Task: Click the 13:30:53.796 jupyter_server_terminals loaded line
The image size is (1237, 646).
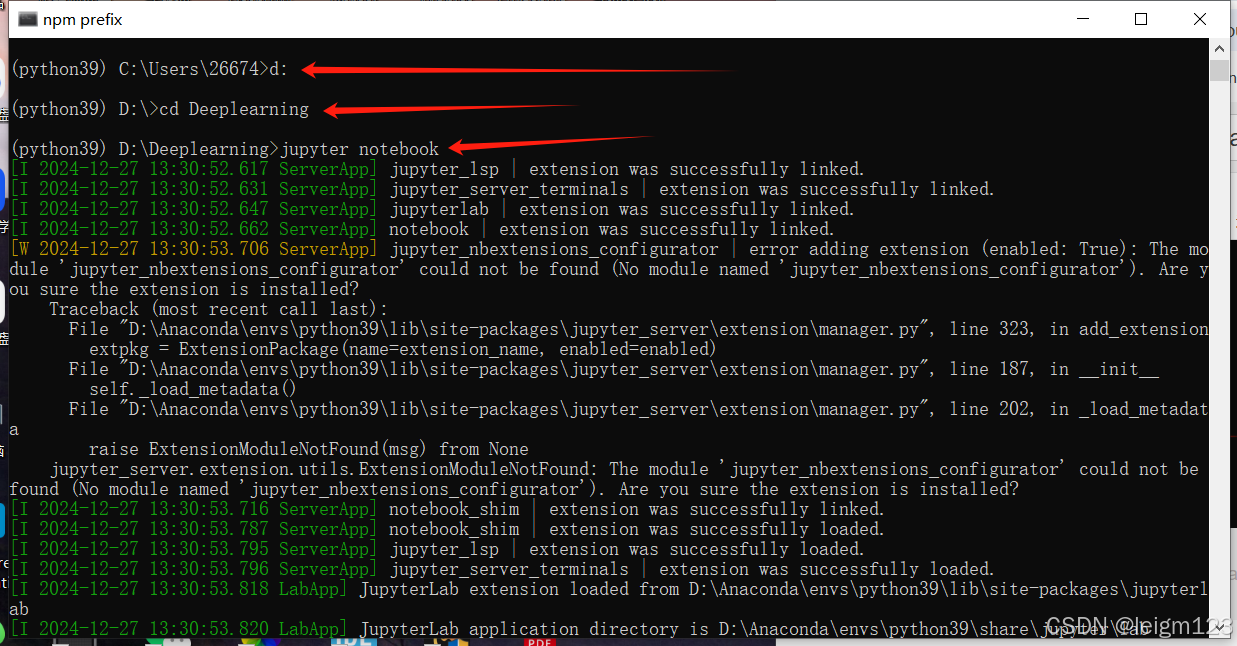Action: pos(502,569)
